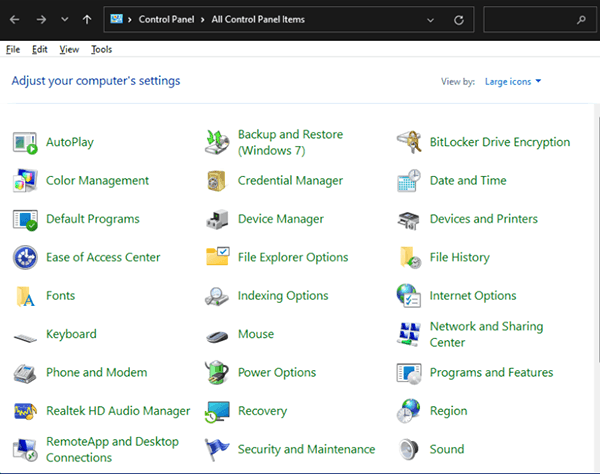Open the Sound speaker icon
The width and height of the screenshot is (600, 474).
[408, 449]
